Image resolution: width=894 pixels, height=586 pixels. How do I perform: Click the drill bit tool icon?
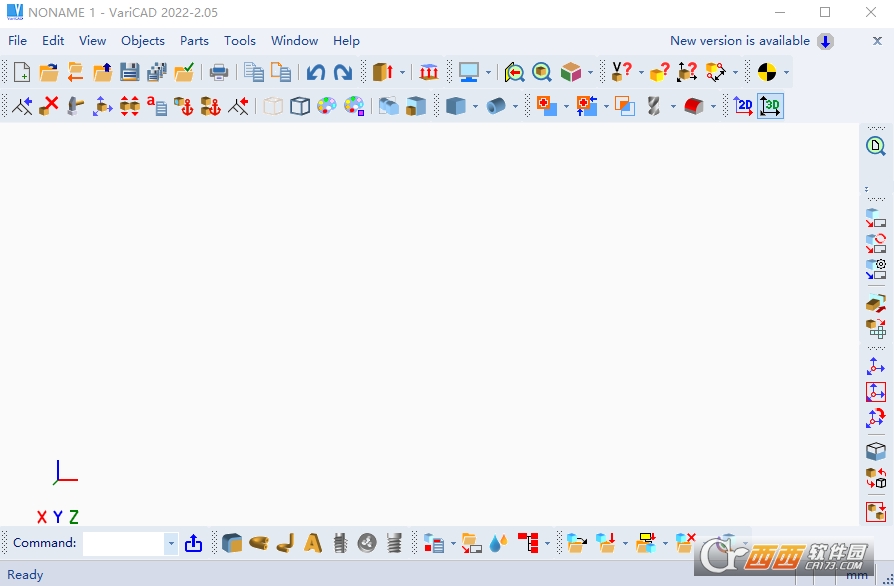(x=654, y=106)
